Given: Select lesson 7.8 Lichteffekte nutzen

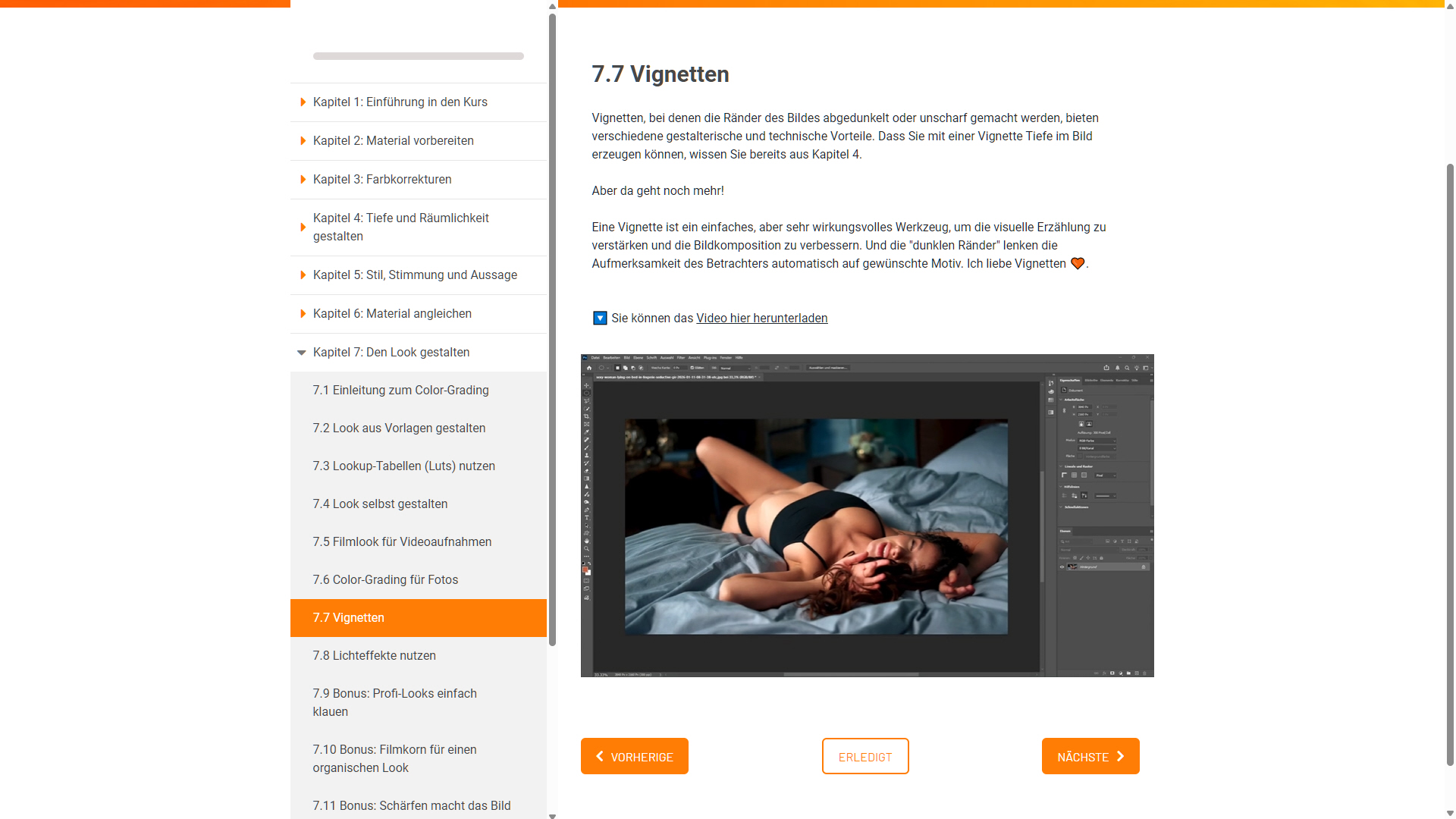Looking at the screenshot, I should 374,655.
